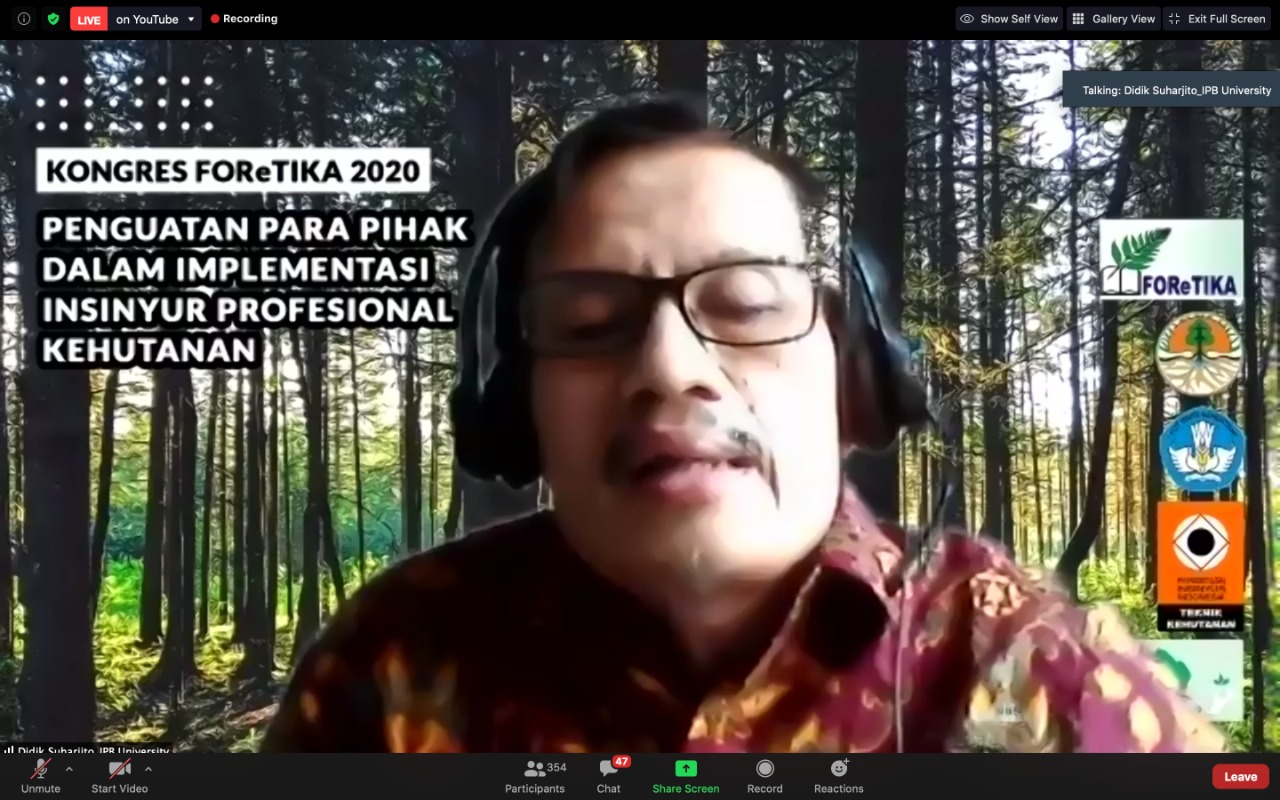Screen dimensions: 1280x800
Task: Expand the on YouTube live dropdown
Action: pos(191,19)
